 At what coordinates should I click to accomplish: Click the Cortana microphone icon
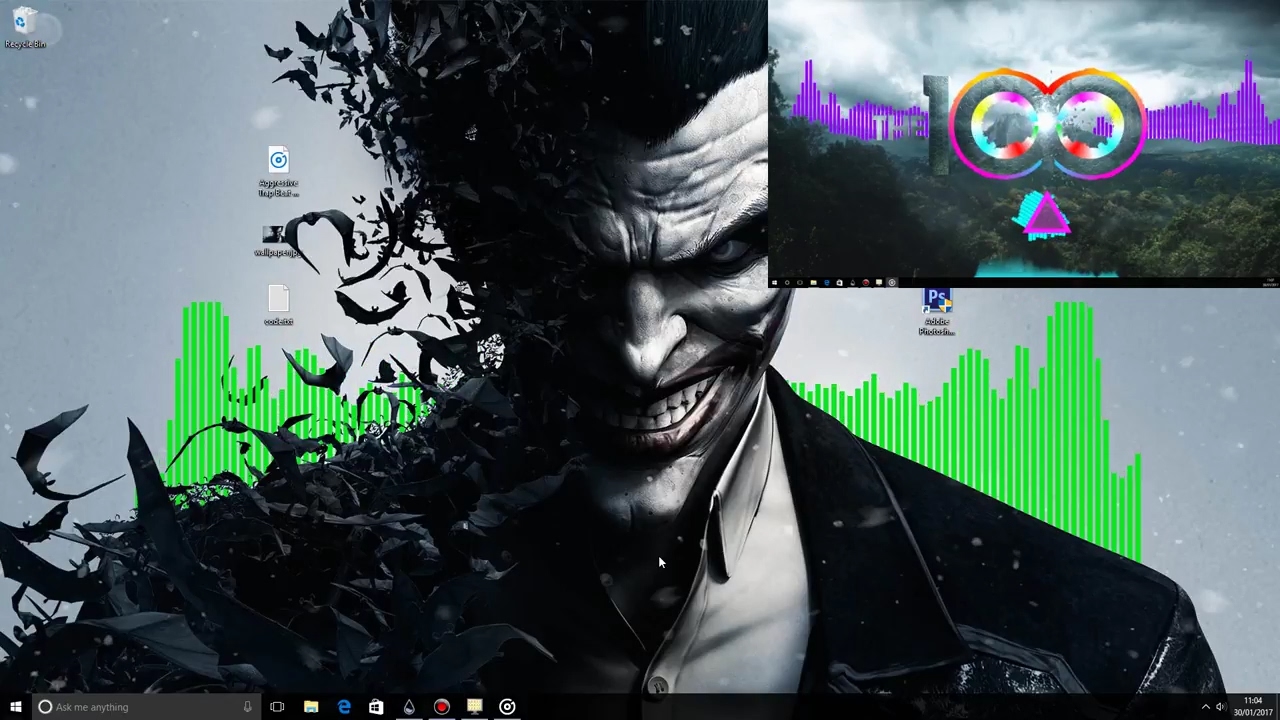click(x=247, y=707)
